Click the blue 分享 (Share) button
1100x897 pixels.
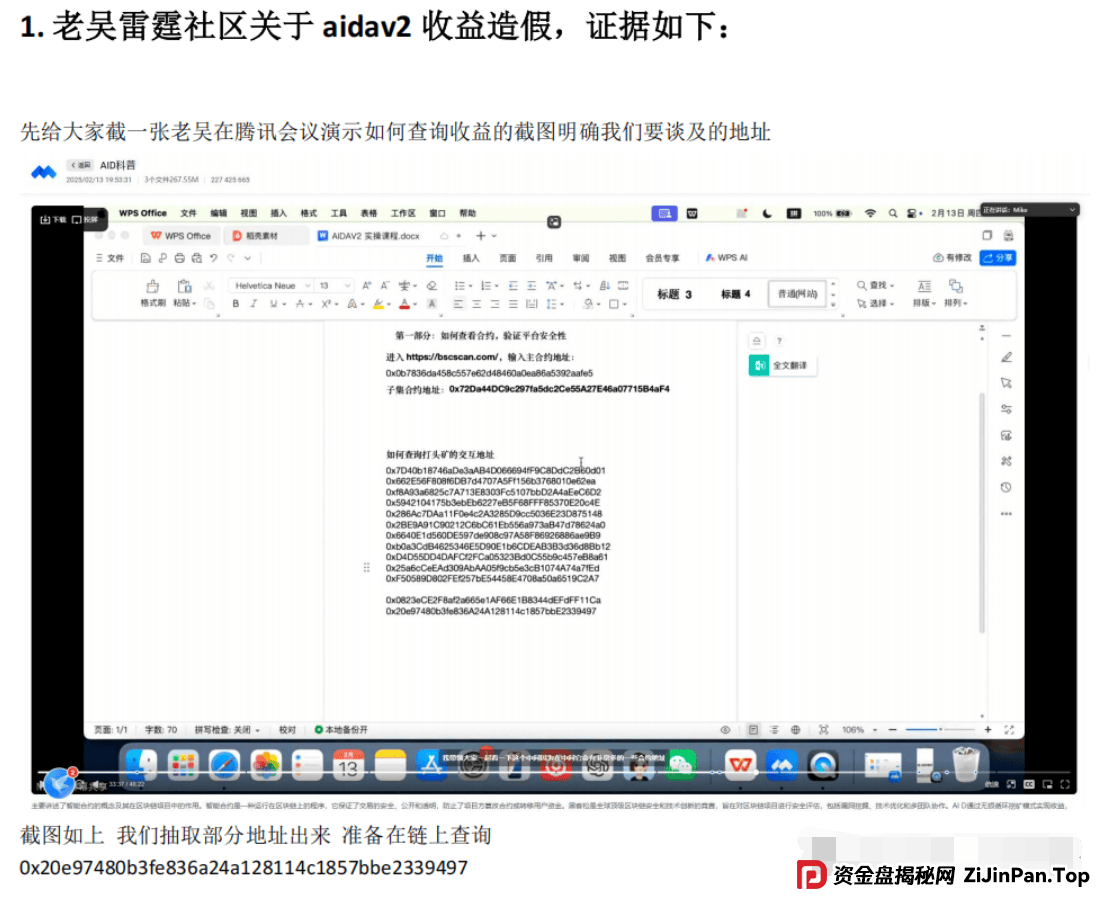[x=997, y=258]
